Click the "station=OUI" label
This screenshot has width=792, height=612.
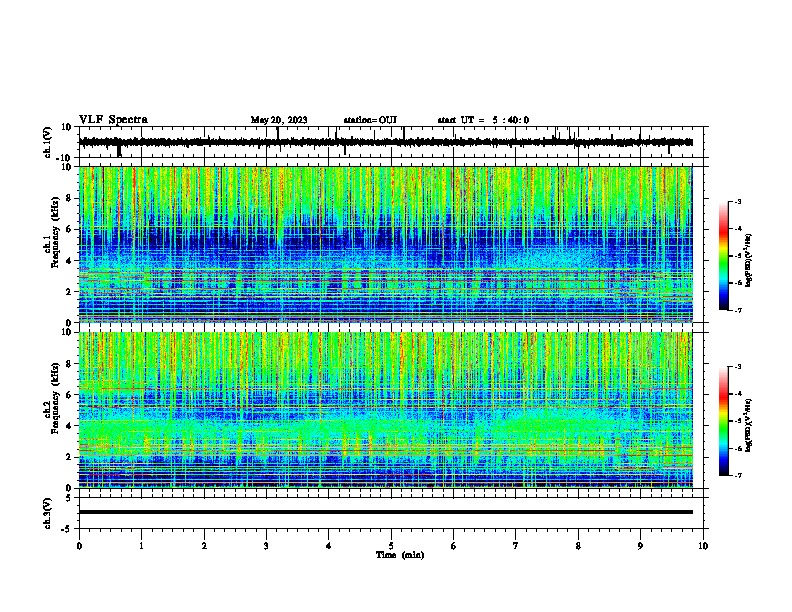pyautogui.click(x=370, y=120)
